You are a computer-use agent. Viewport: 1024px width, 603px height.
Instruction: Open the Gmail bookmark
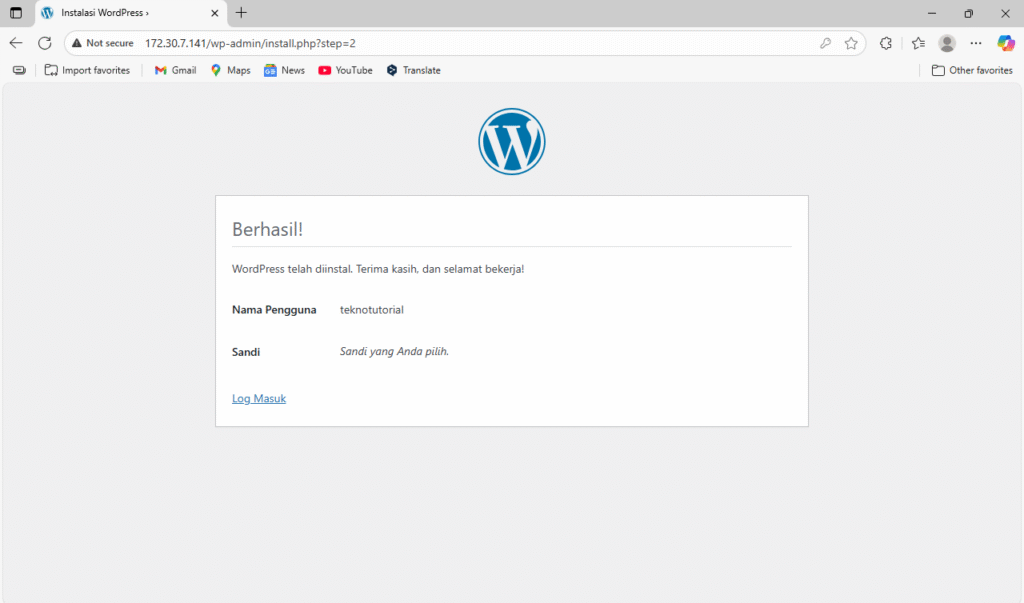tap(175, 70)
